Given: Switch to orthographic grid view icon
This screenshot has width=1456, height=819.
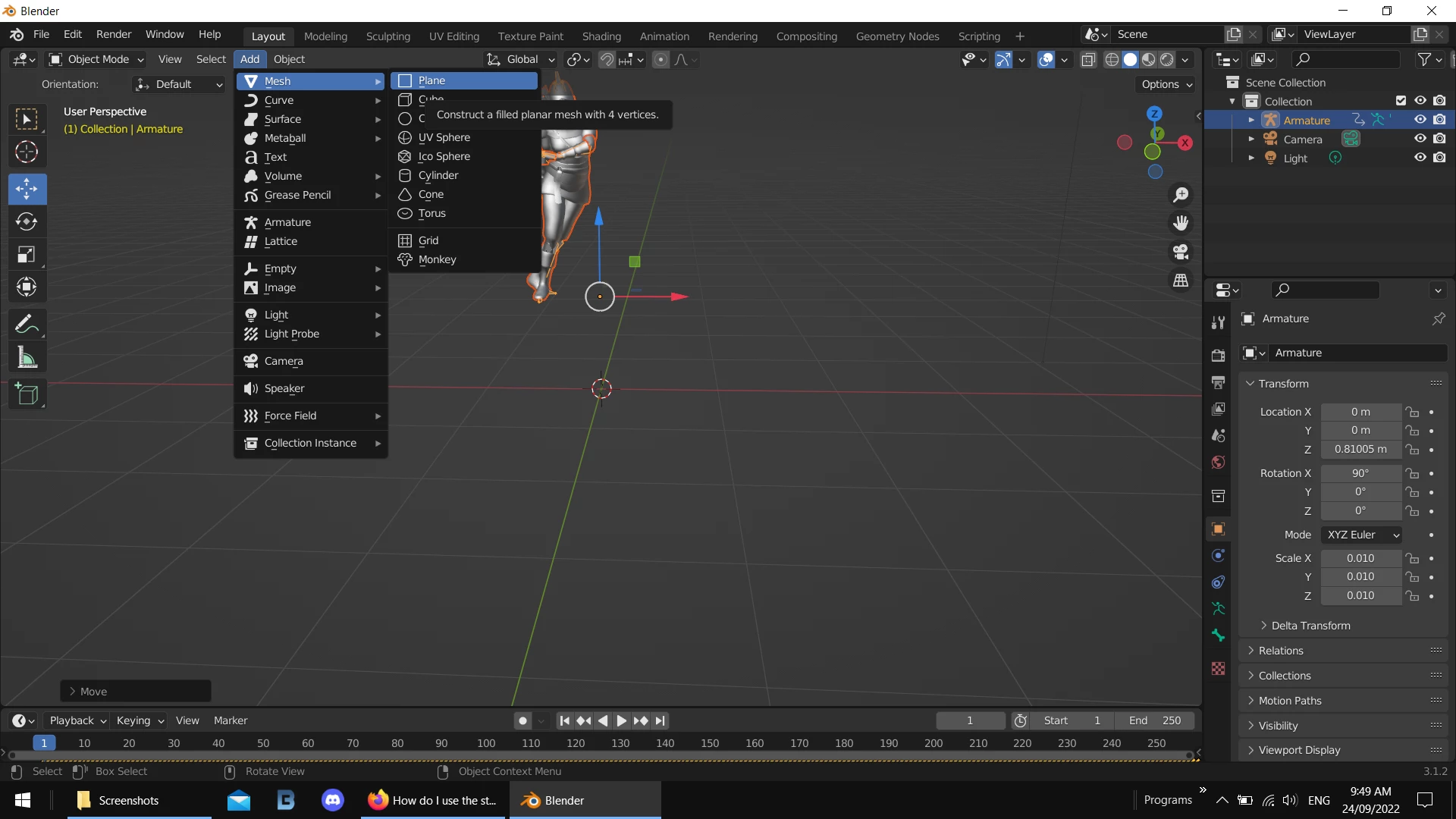Looking at the screenshot, I should pyautogui.click(x=1181, y=281).
